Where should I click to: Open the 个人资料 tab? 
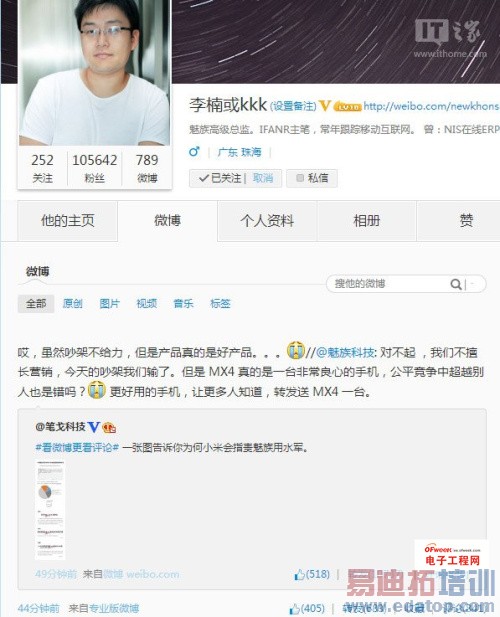[267, 221]
